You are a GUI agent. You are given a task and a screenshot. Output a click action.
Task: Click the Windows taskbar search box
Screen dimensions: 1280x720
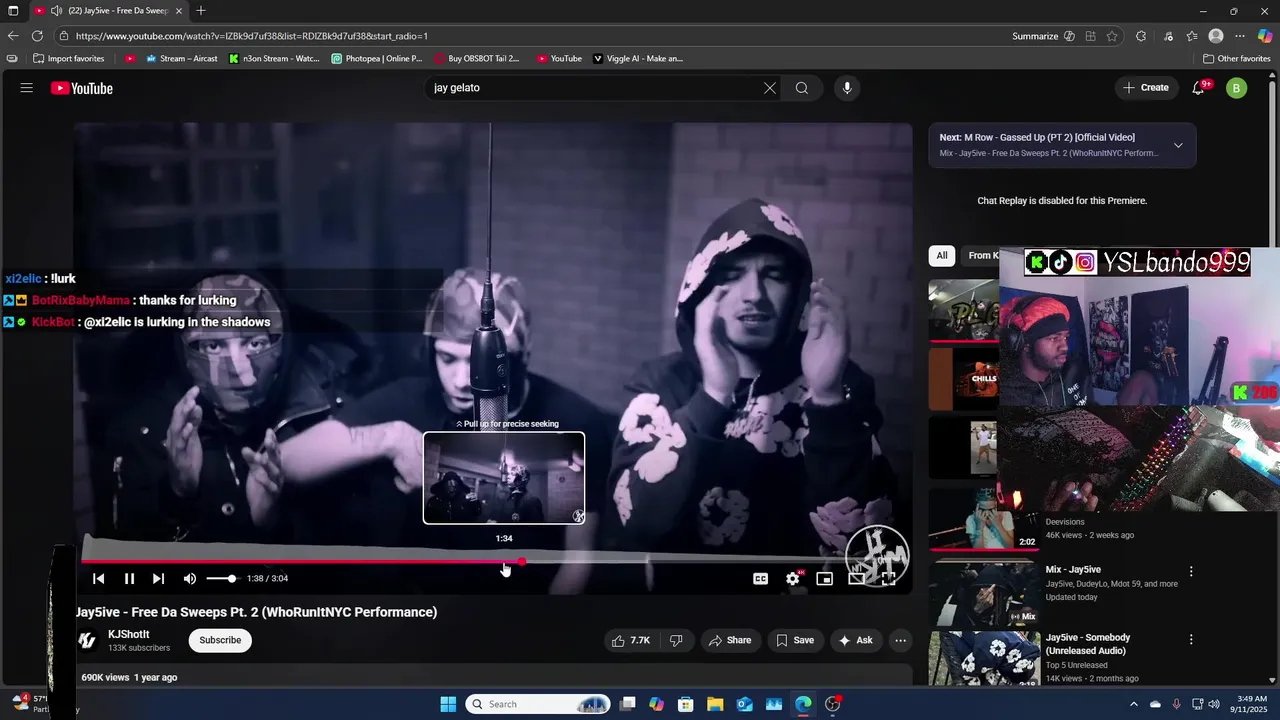click(x=540, y=704)
